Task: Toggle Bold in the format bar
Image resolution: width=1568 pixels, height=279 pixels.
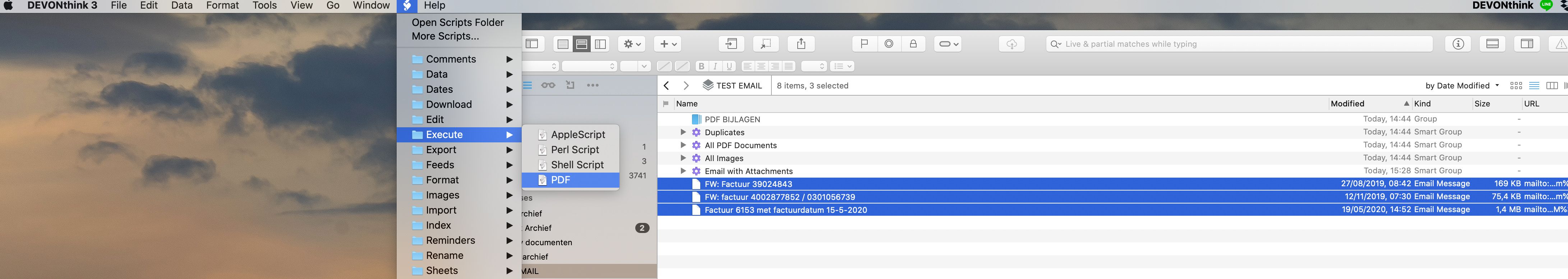Action: (x=701, y=67)
